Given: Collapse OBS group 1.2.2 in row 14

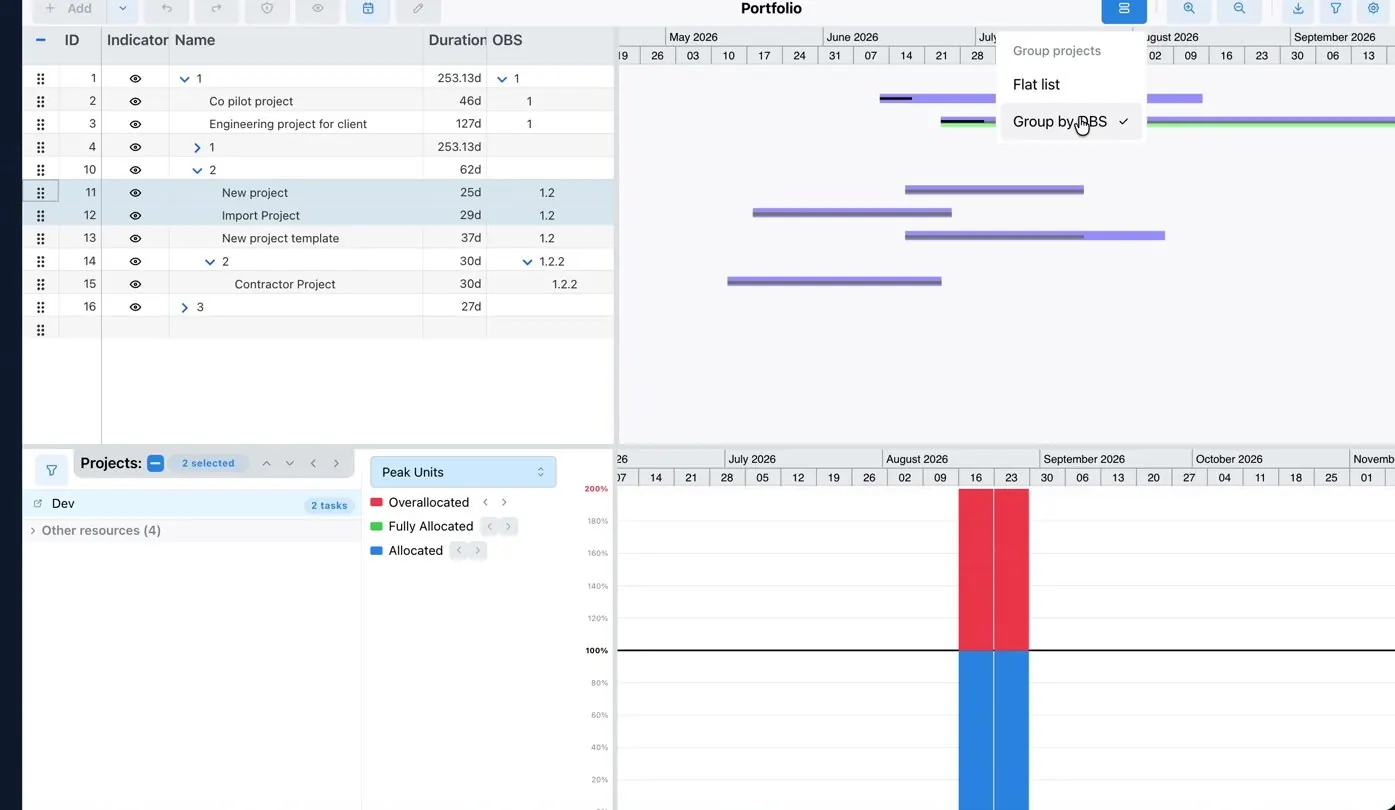Looking at the screenshot, I should pos(527,262).
